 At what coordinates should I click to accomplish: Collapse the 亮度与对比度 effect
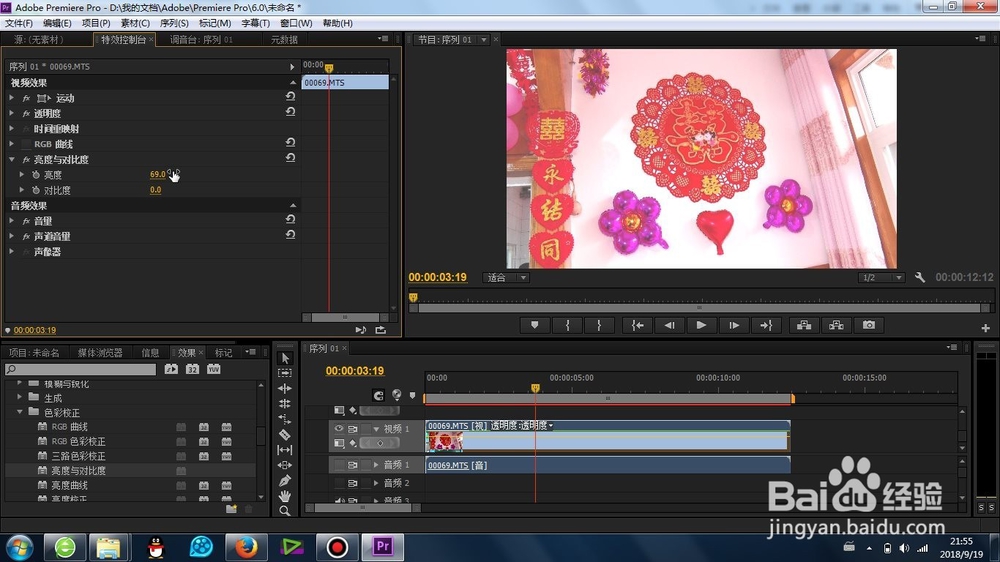(x=11, y=159)
